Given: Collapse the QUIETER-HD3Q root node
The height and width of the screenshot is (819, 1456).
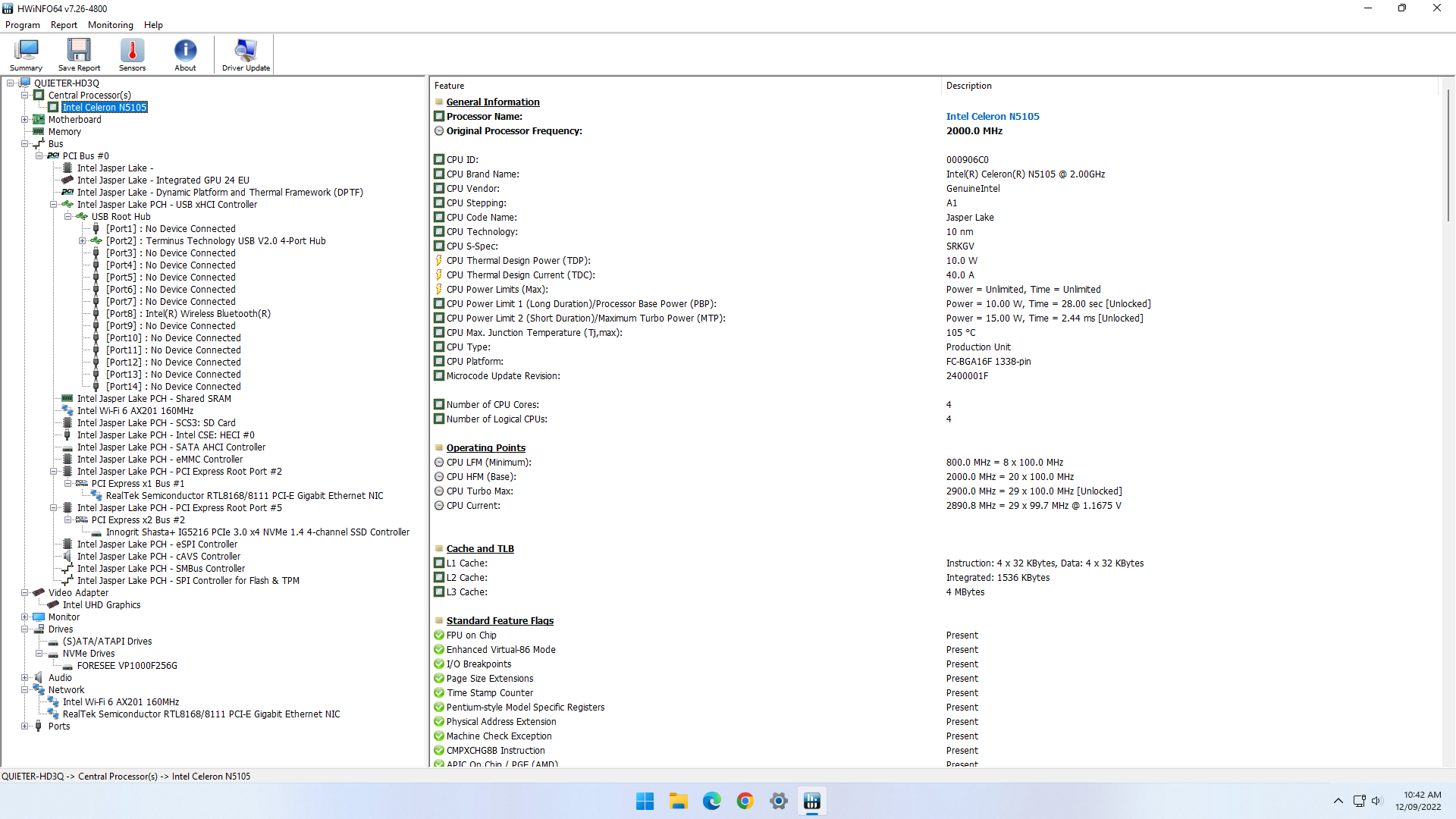Looking at the screenshot, I should coord(10,83).
